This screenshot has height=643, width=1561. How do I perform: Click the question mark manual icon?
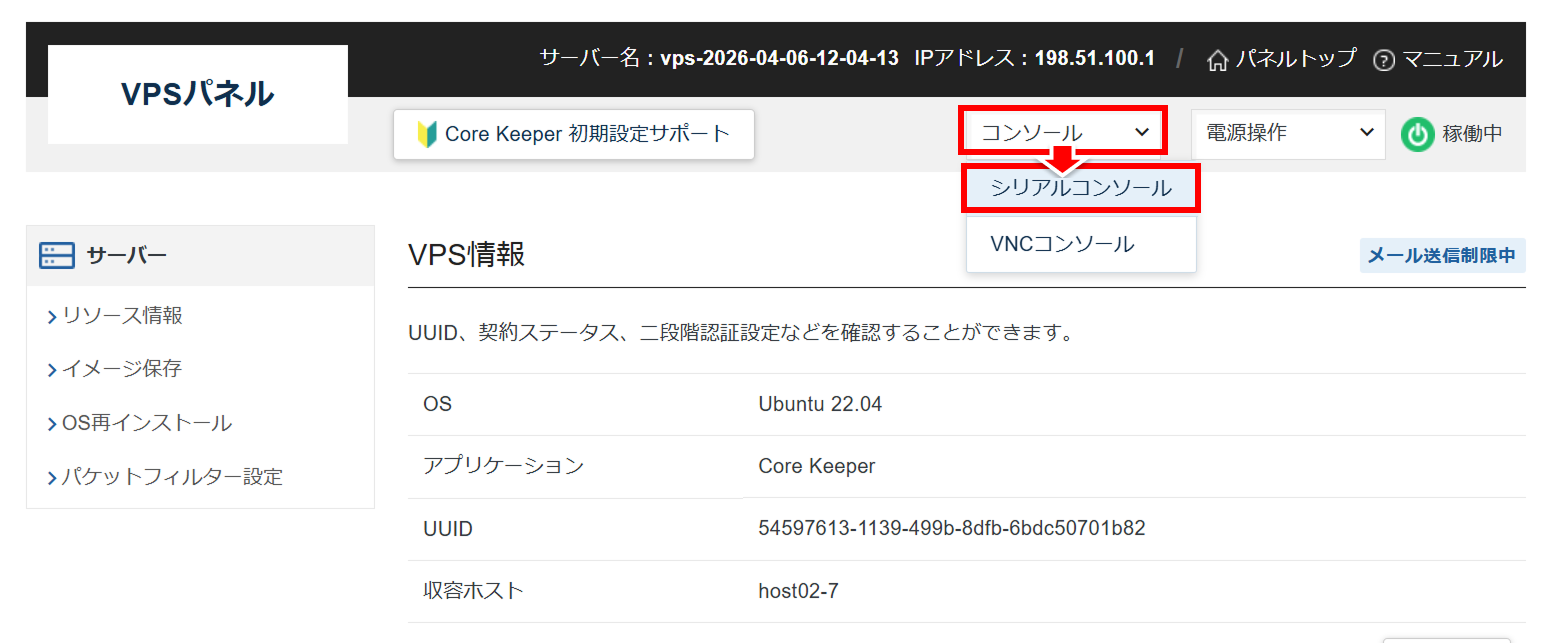[1383, 60]
